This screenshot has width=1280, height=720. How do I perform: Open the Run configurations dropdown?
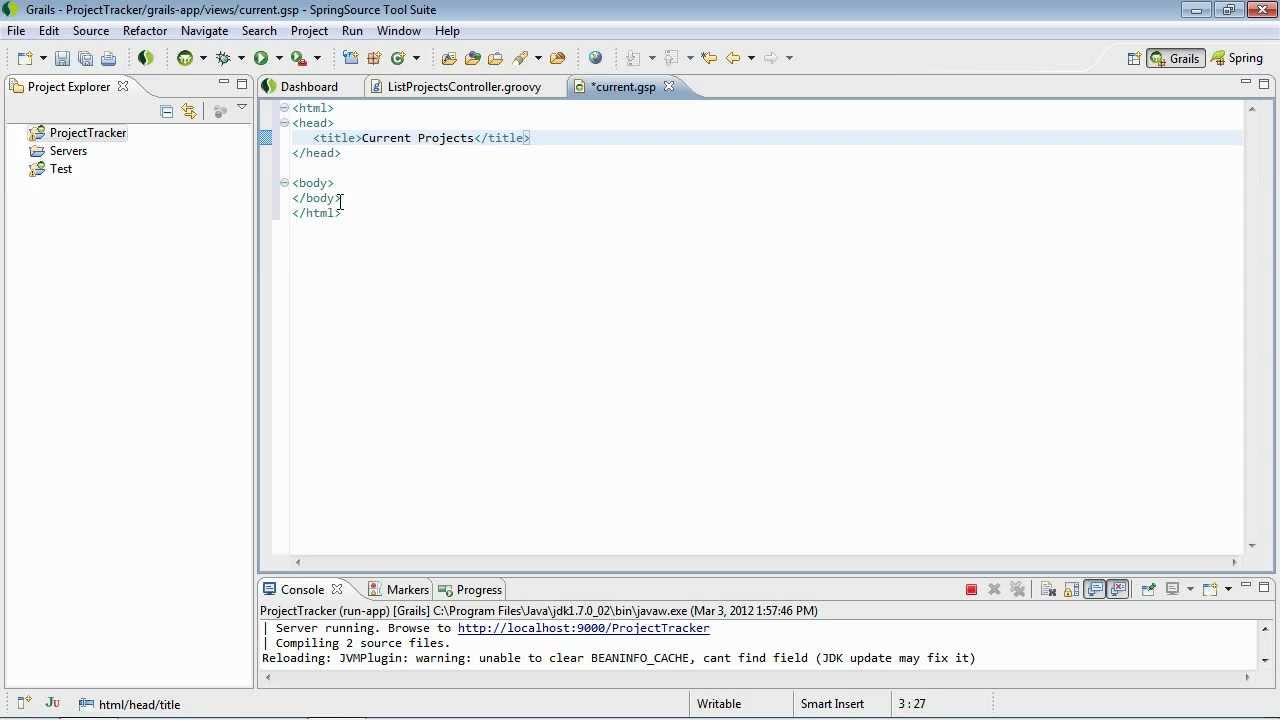[x=279, y=58]
